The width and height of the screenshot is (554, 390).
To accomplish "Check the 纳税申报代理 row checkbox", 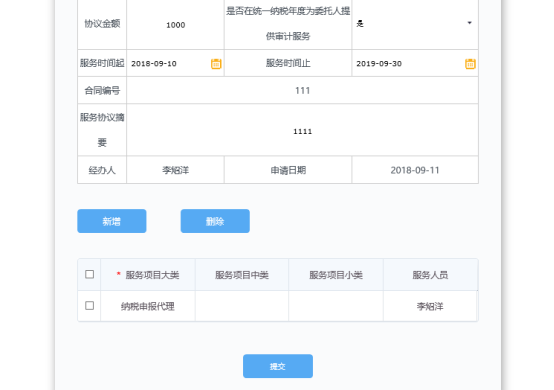I will (89, 306).
